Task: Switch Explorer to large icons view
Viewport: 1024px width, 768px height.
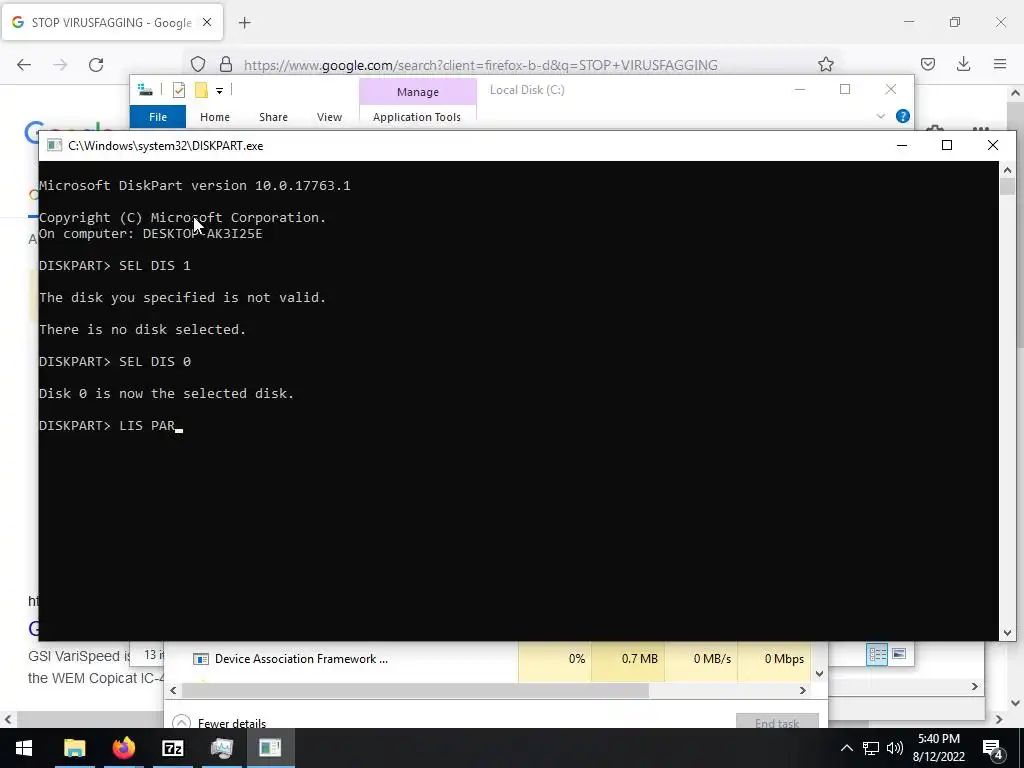Action: tap(899, 654)
